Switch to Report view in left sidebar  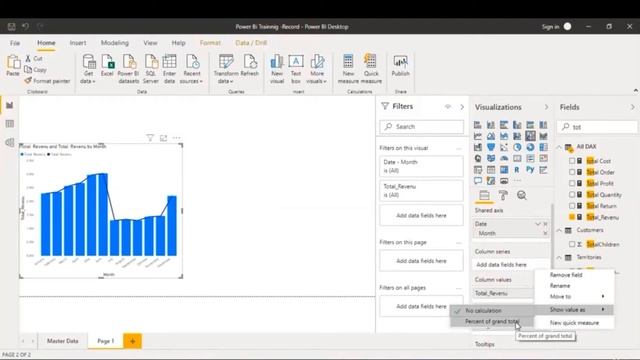point(10,106)
